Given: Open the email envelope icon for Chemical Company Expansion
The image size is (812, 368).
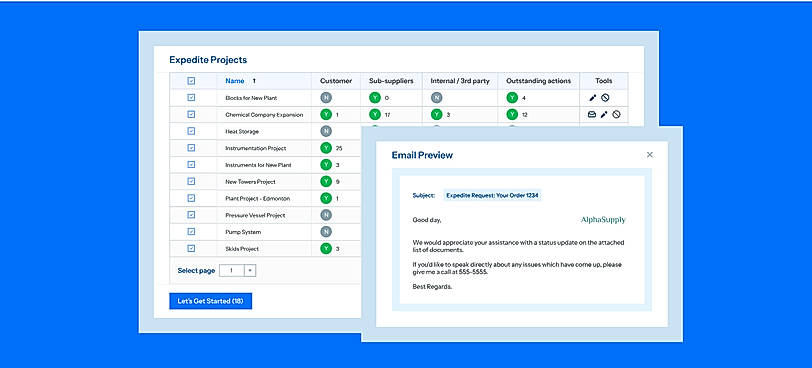Looking at the screenshot, I should pyautogui.click(x=592, y=115).
